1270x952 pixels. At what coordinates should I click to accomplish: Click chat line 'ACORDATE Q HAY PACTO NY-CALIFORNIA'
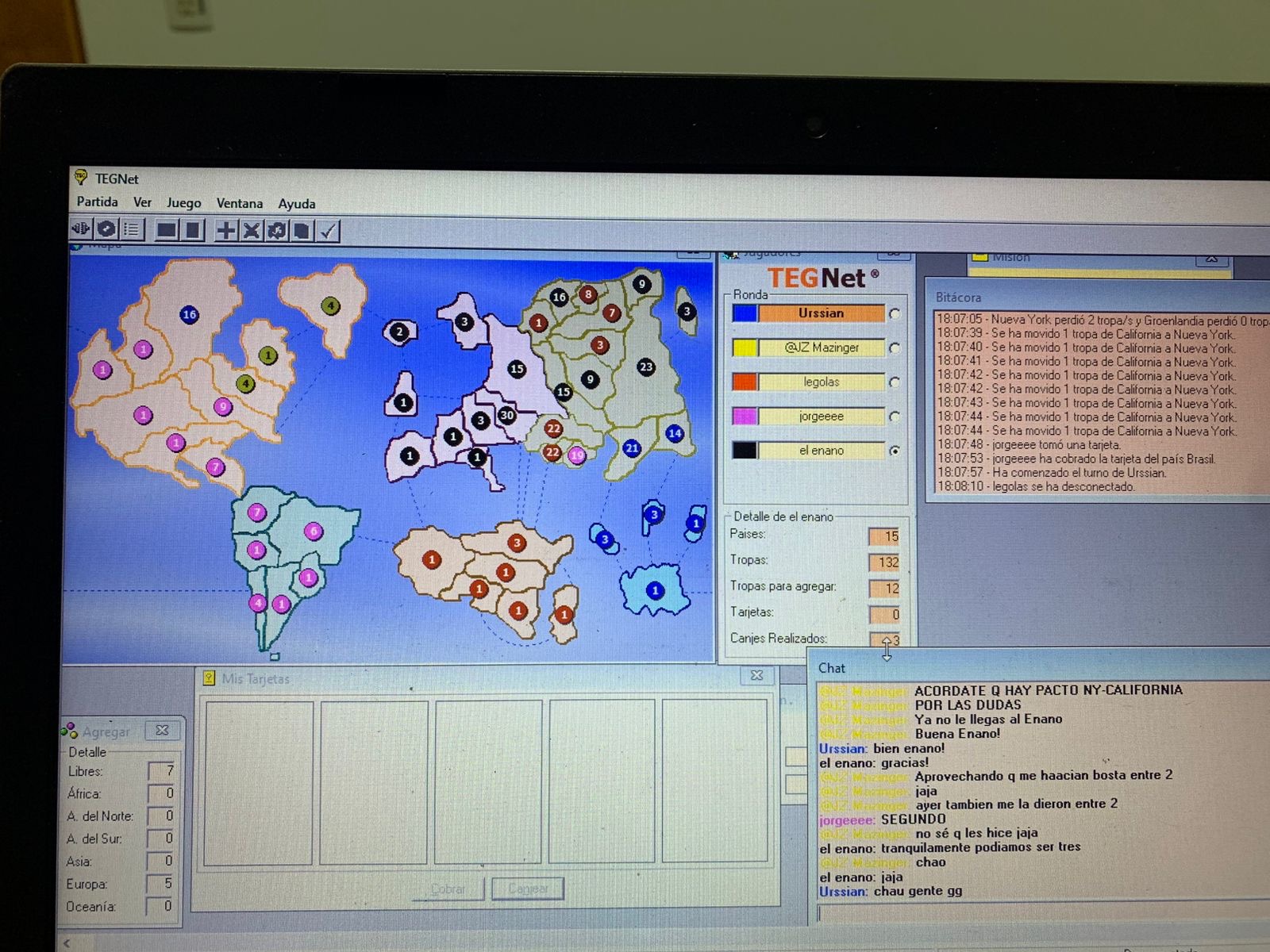tap(1048, 690)
